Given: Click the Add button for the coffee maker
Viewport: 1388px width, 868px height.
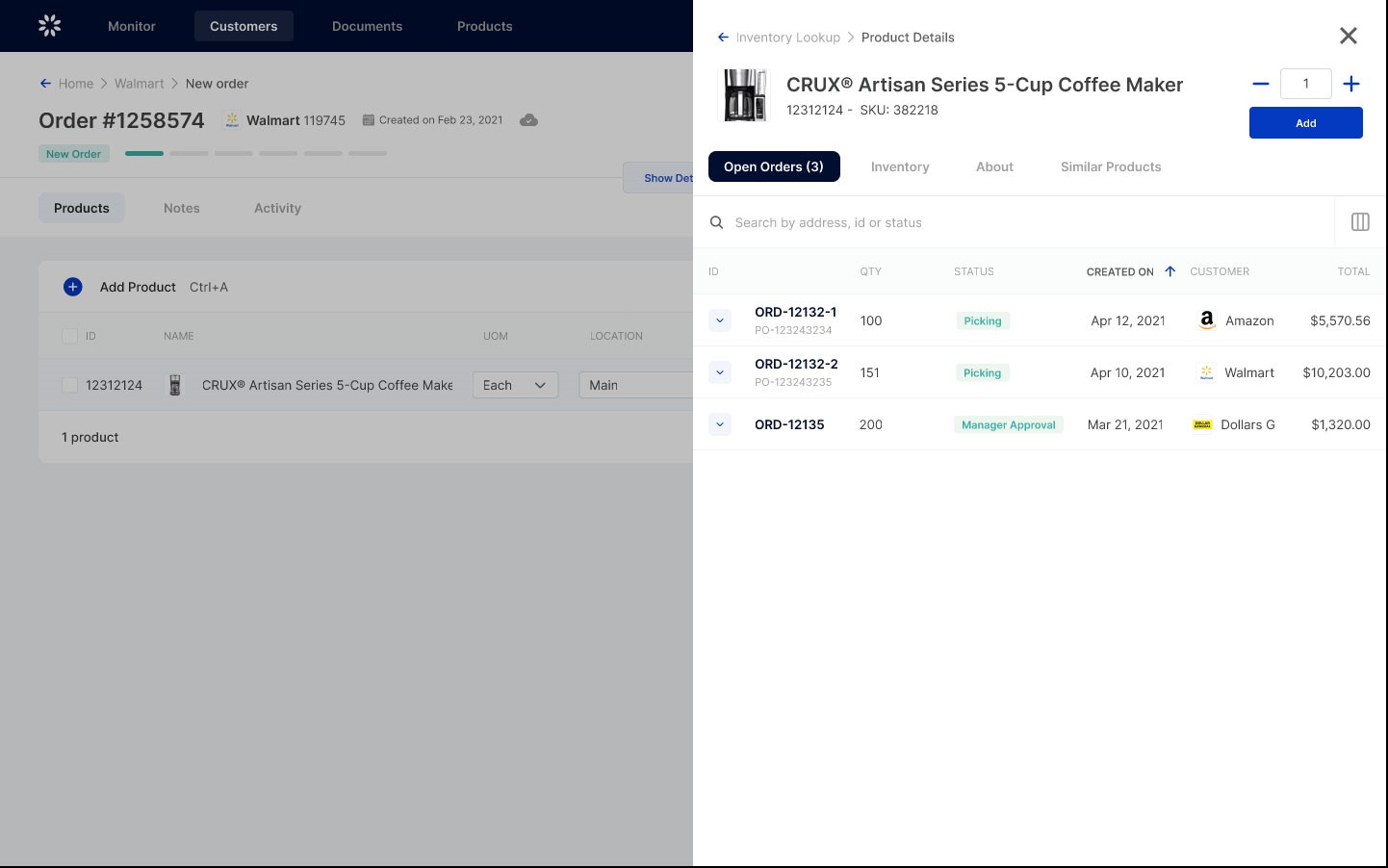Looking at the screenshot, I should click(1306, 123).
